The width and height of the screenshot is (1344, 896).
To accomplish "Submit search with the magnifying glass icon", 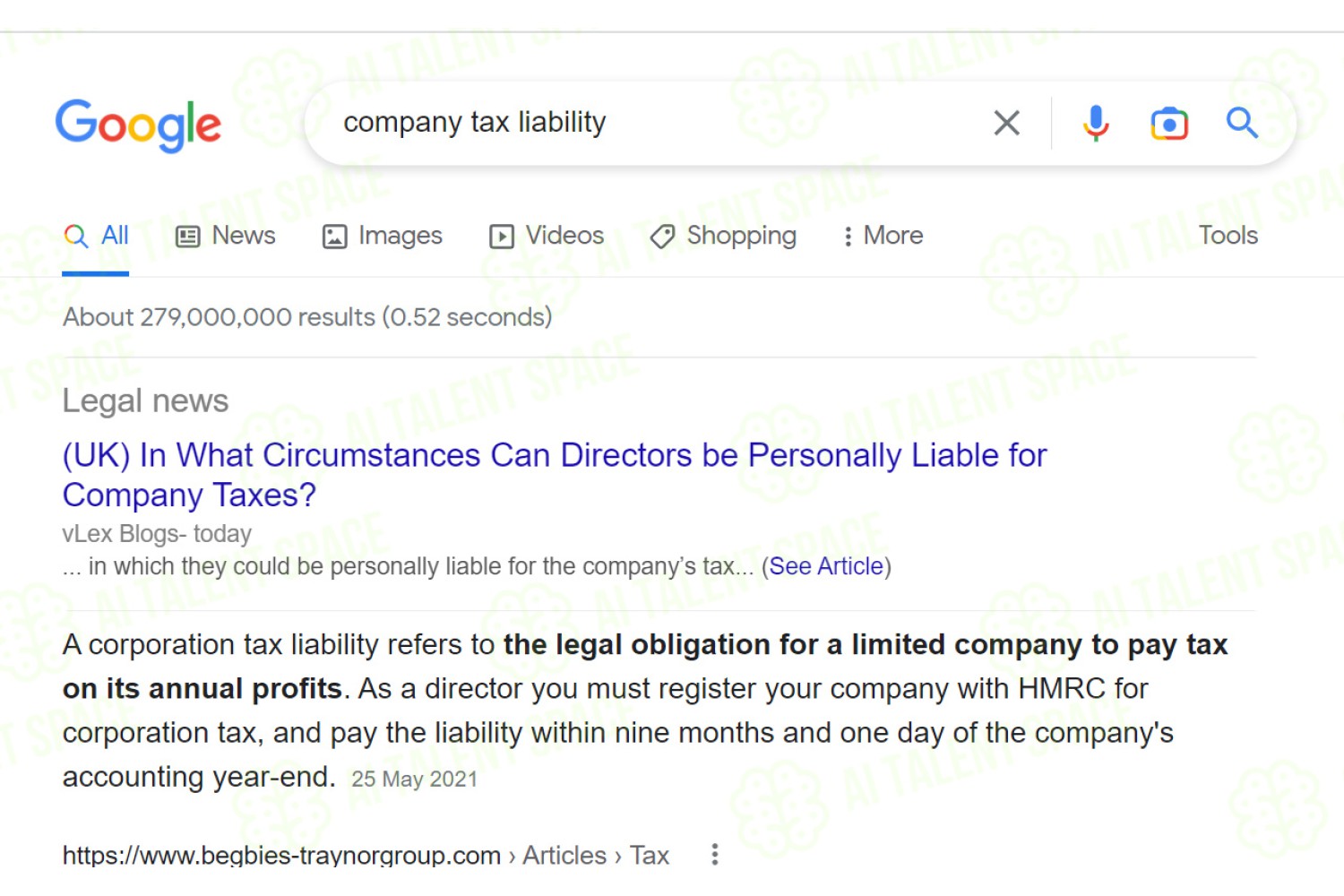I will (1242, 122).
